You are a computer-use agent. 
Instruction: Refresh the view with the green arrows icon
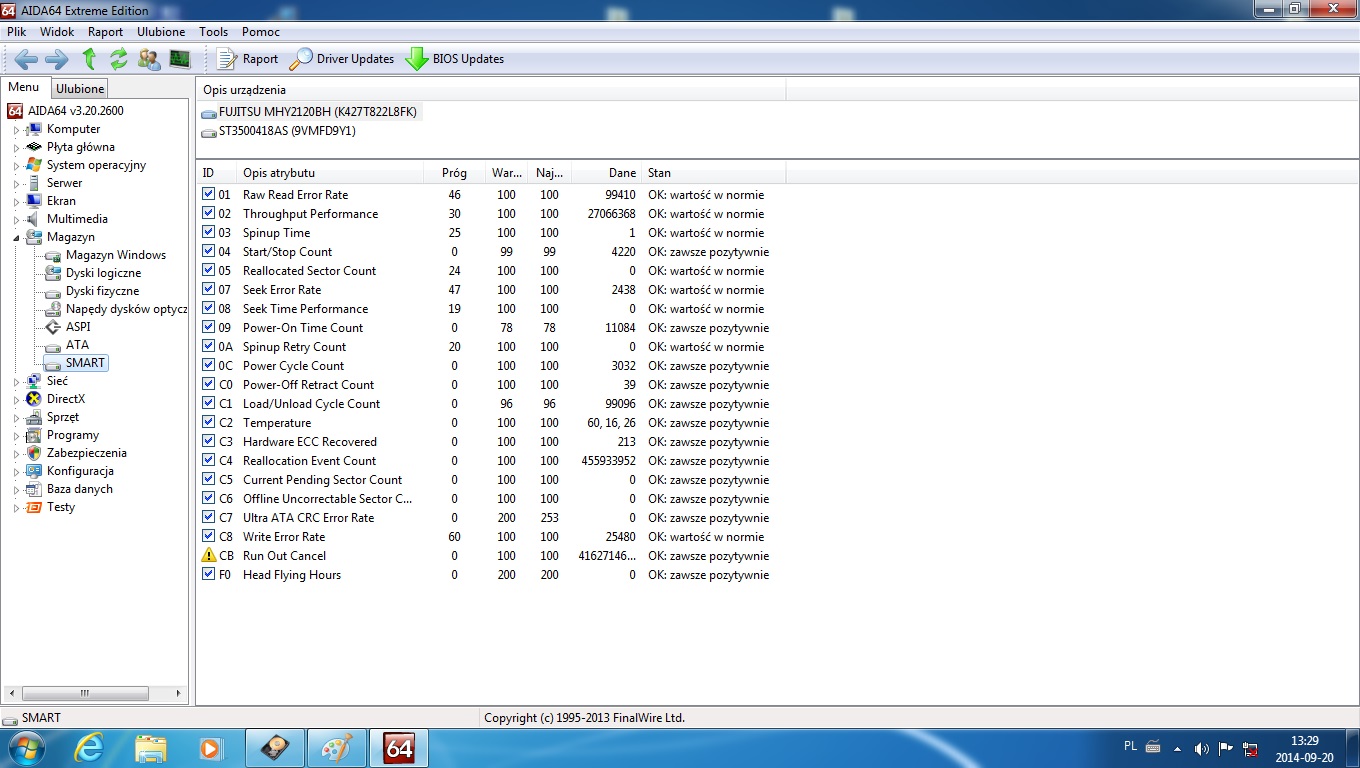point(119,59)
